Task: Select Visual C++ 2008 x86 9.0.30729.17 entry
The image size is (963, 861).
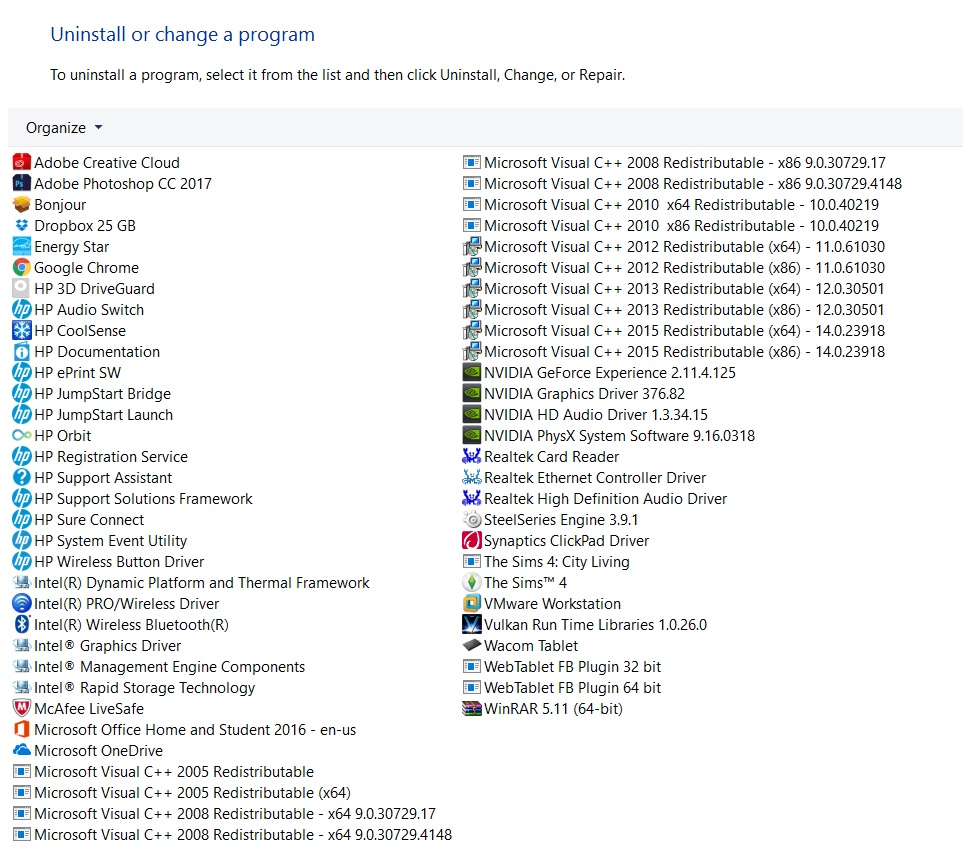Action: point(674,163)
